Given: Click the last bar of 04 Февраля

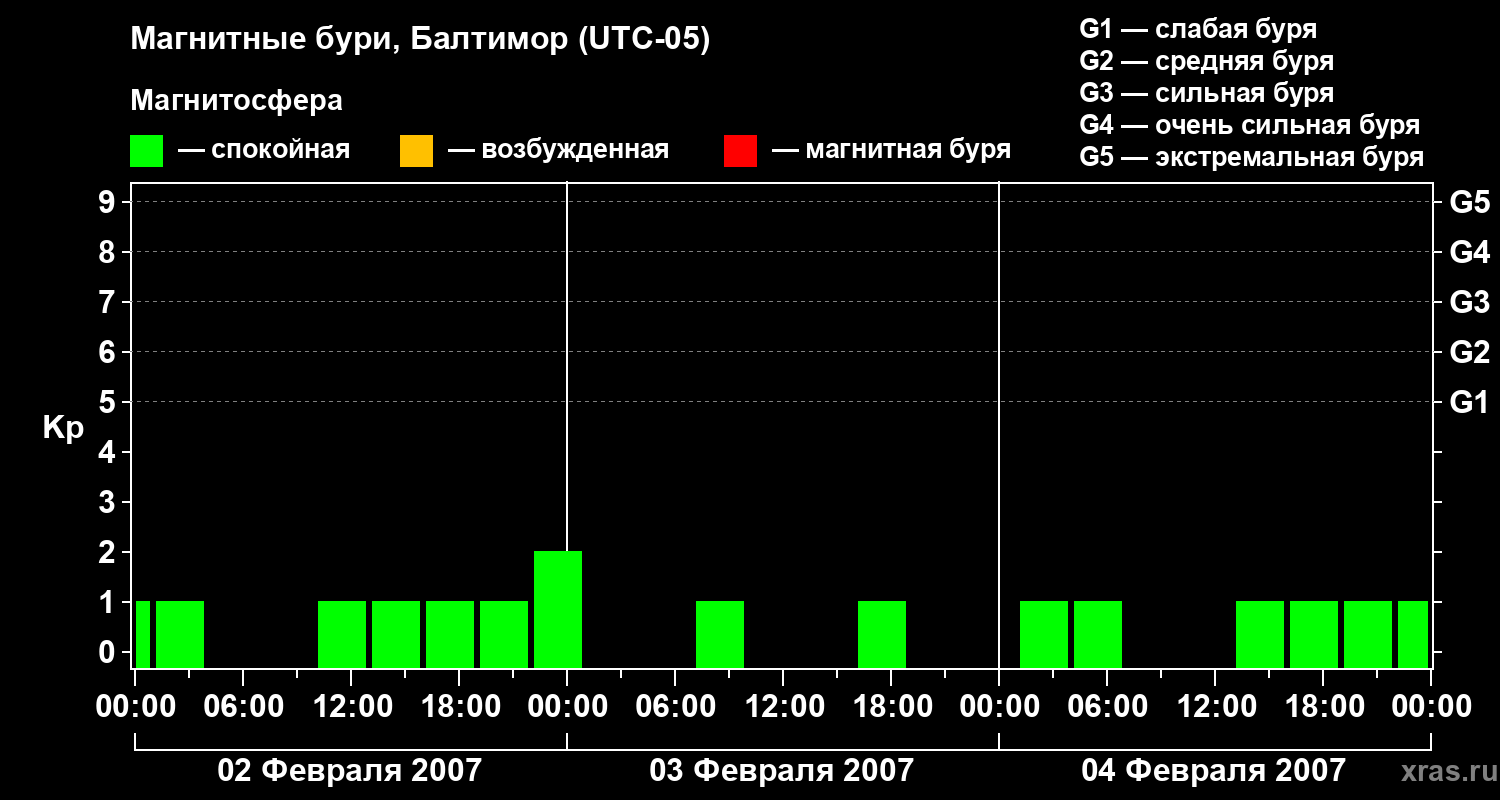Looking at the screenshot, I should (1413, 634).
